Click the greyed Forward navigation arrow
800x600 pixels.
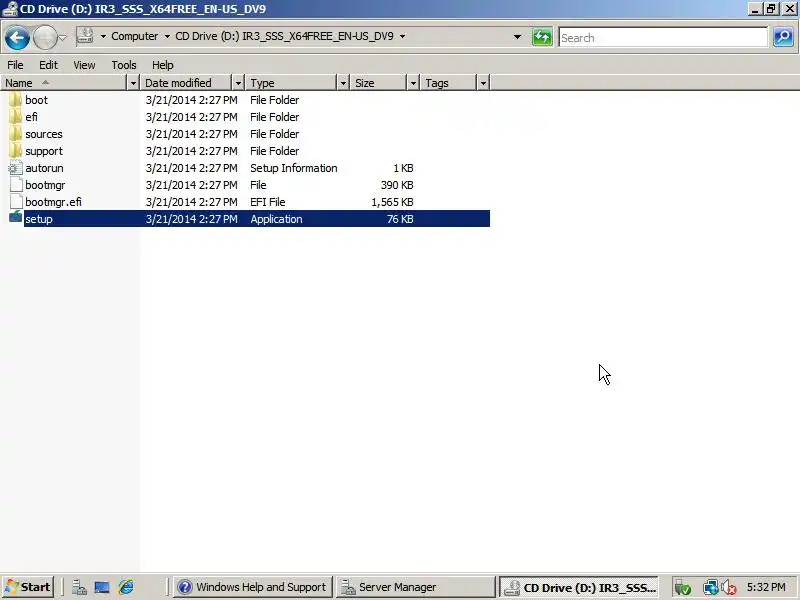pos(45,37)
